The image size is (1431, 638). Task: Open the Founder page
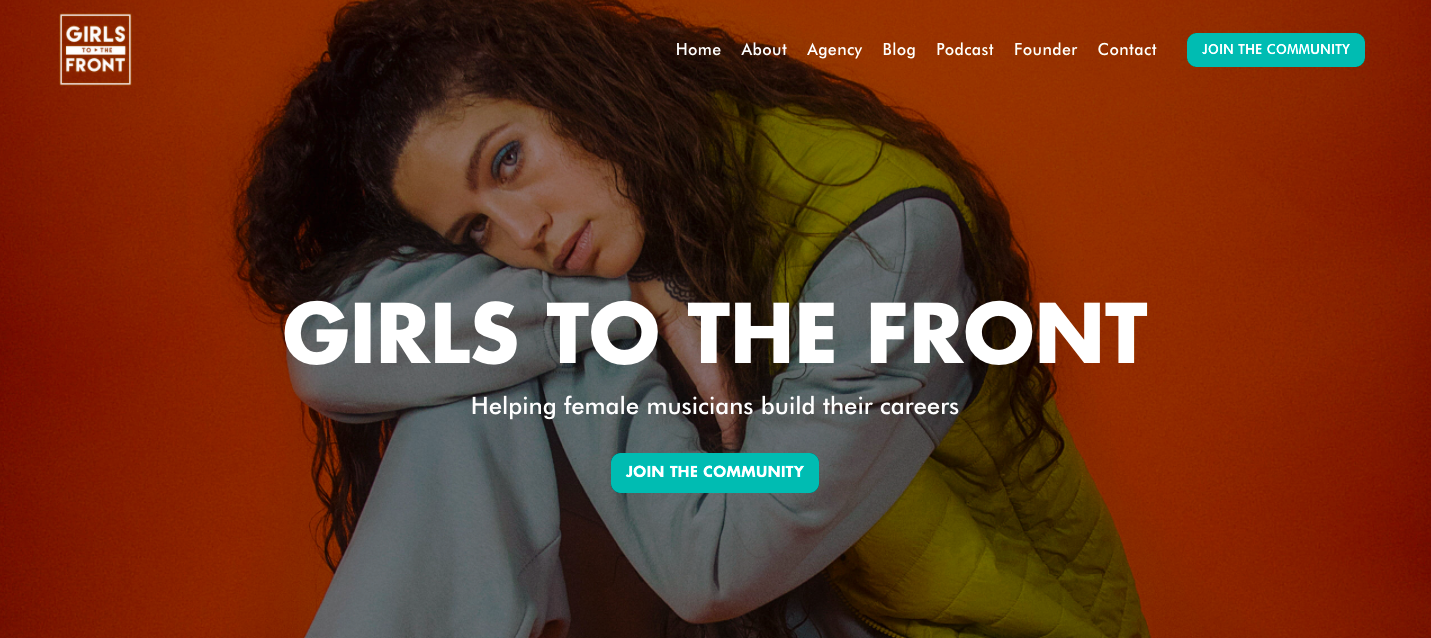tap(1045, 50)
